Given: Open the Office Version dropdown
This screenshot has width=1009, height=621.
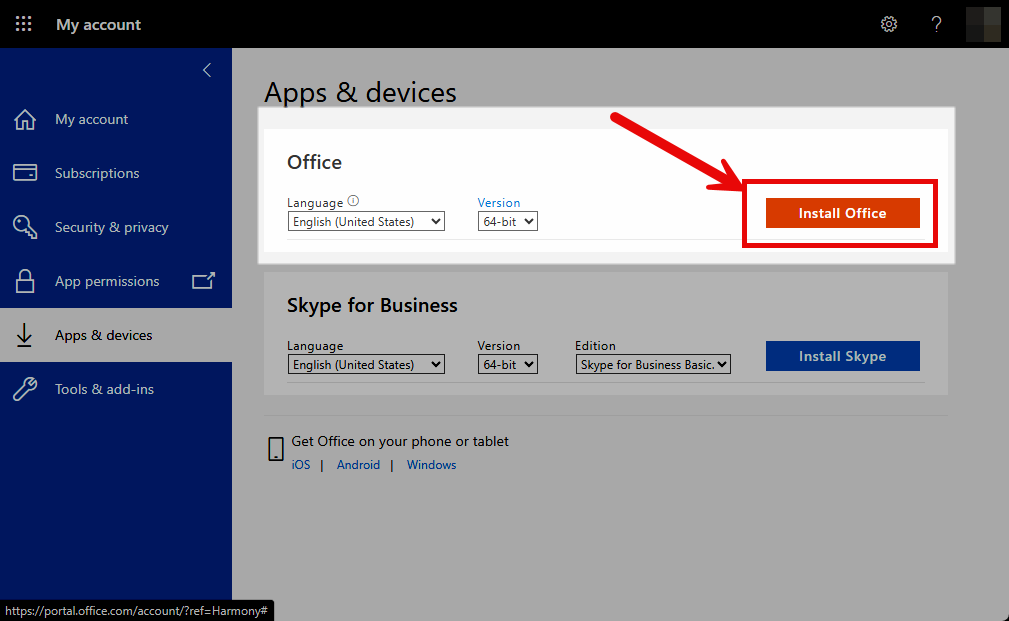Looking at the screenshot, I should [507, 221].
